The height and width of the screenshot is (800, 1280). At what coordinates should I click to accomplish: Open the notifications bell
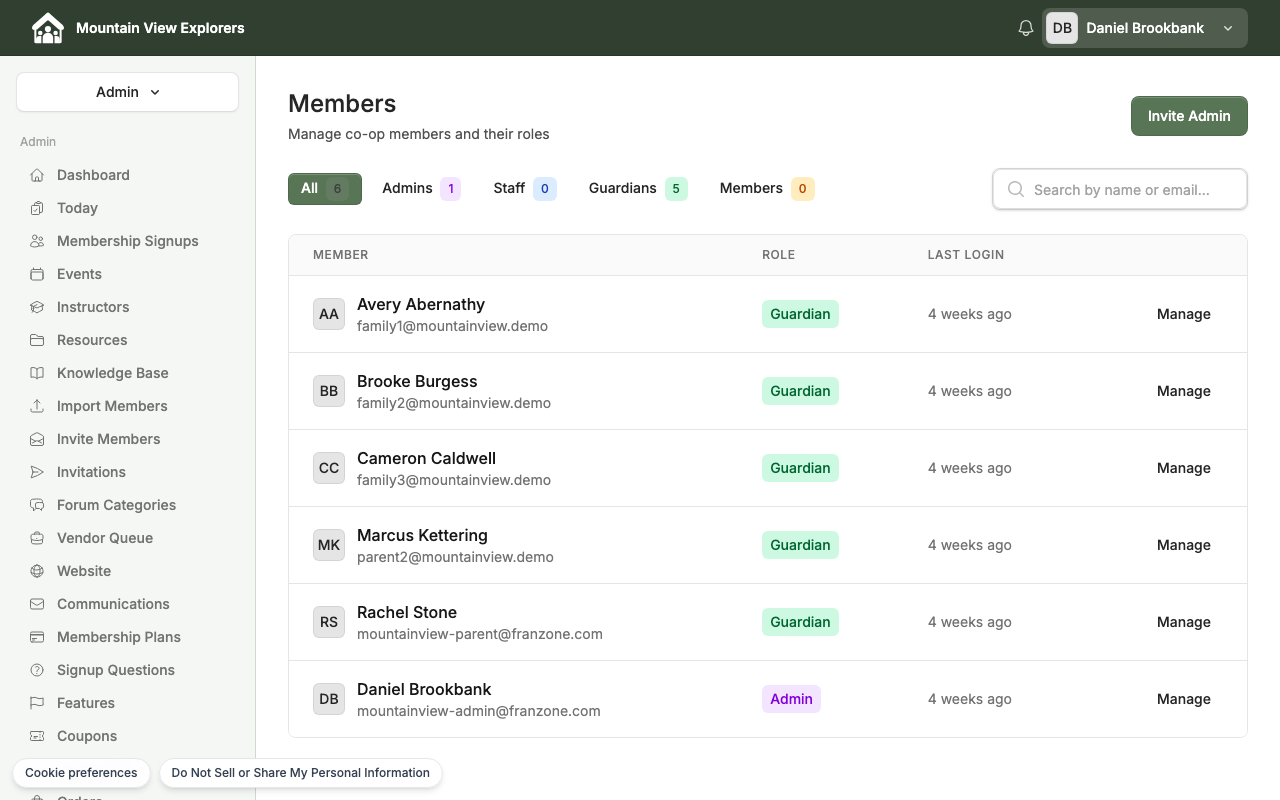click(x=1025, y=28)
